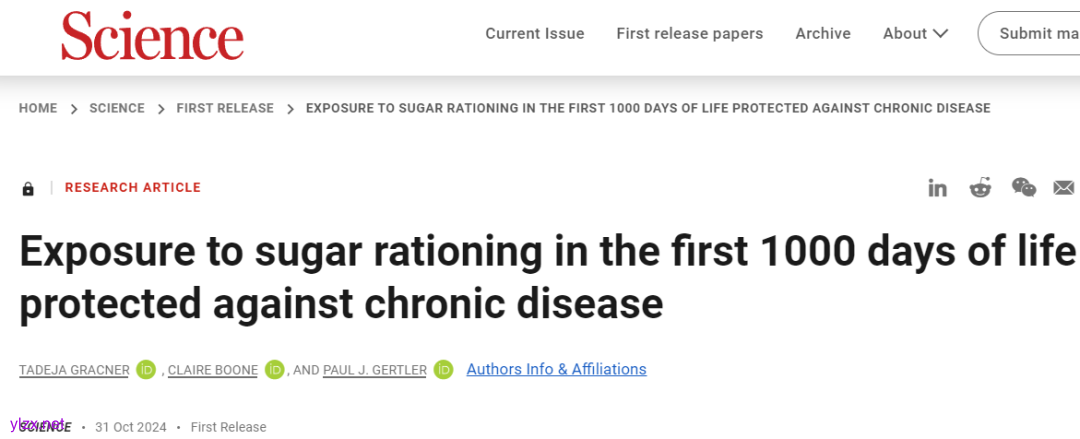Open Authors Info & Affiliations link

(556, 369)
